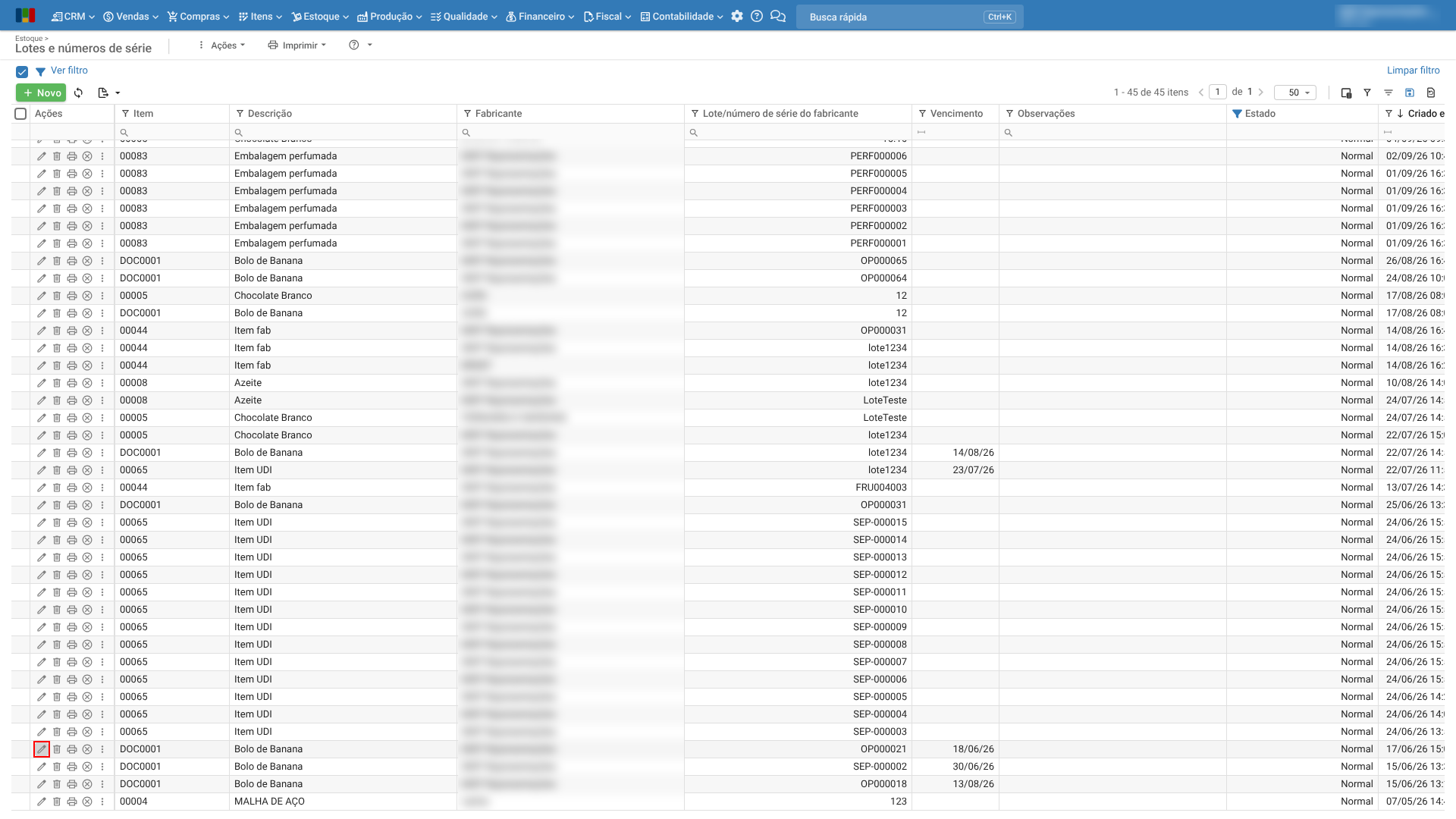Go to the next page arrow
The image size is (1456, 819).
[x=1261, y=93]
